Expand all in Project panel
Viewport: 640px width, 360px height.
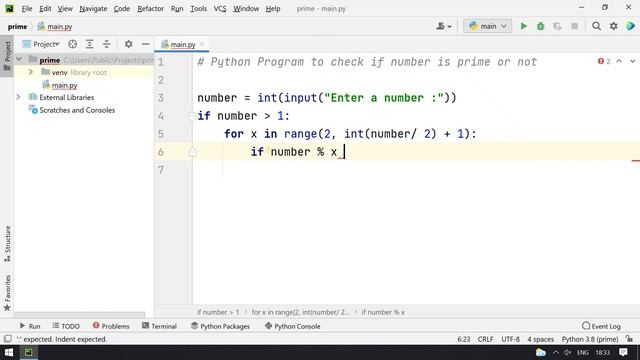tap(89, 44)
